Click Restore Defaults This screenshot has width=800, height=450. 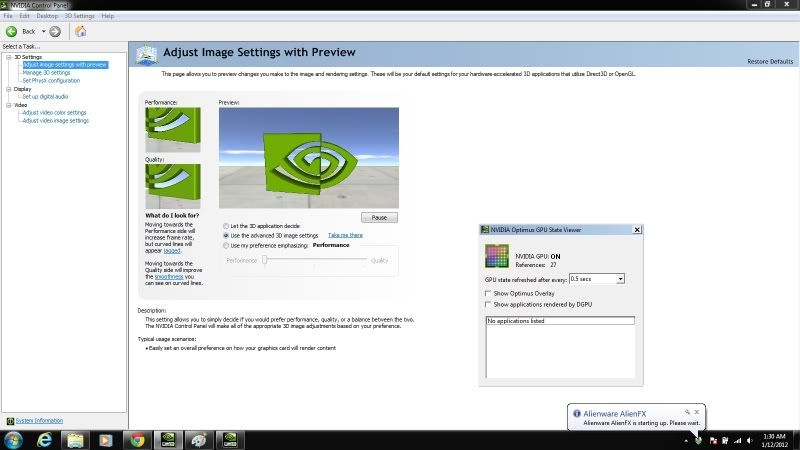pyautogui.click(x=770, y=62)
